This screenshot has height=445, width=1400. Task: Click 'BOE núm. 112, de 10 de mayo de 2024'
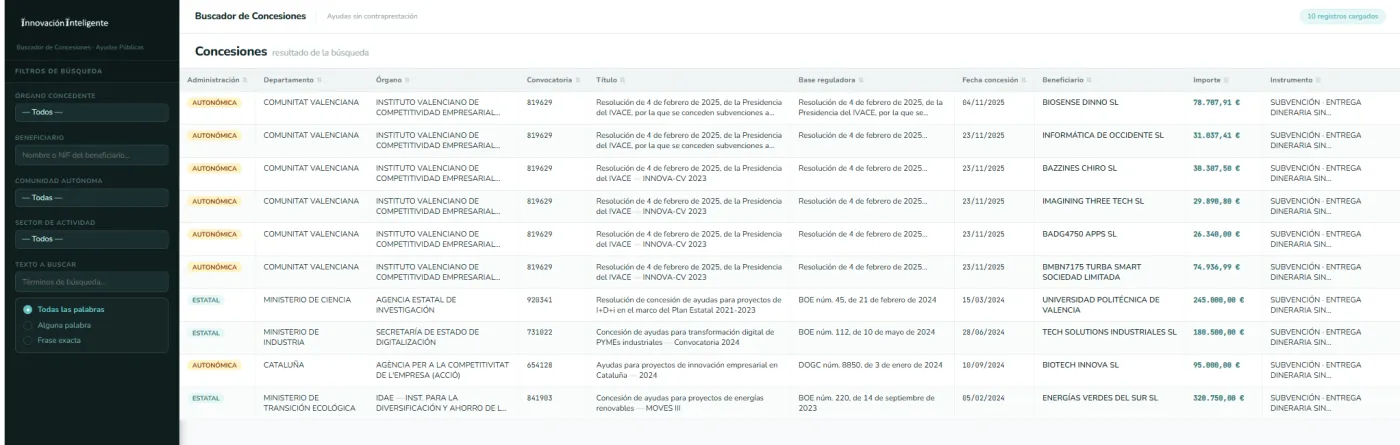867,332
